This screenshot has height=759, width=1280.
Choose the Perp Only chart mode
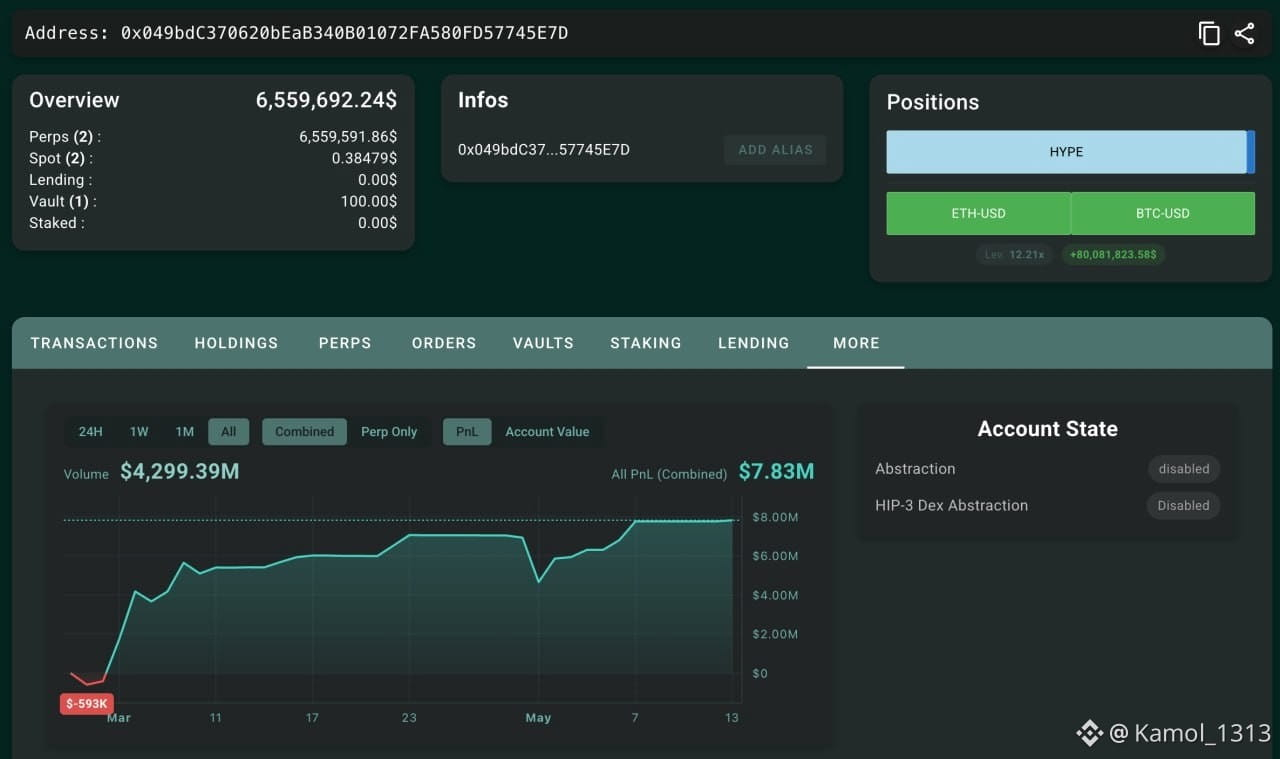tap(389, 432)
